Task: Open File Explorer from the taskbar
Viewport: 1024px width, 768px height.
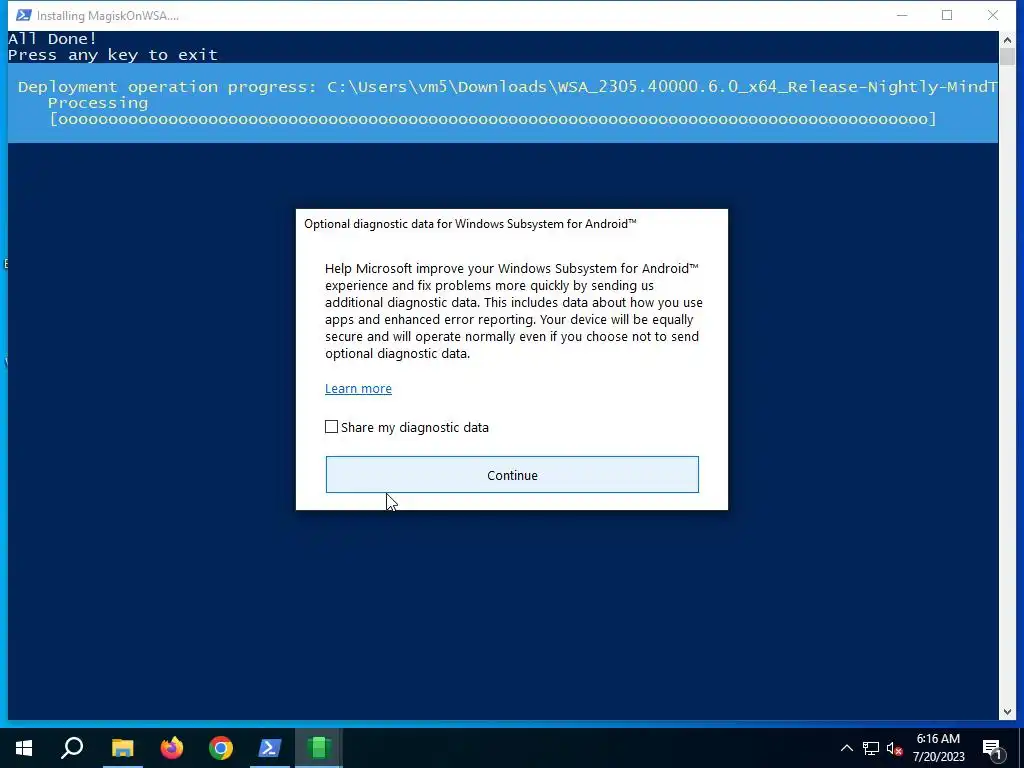Action: pyautogui.click(x=122, y=748)
